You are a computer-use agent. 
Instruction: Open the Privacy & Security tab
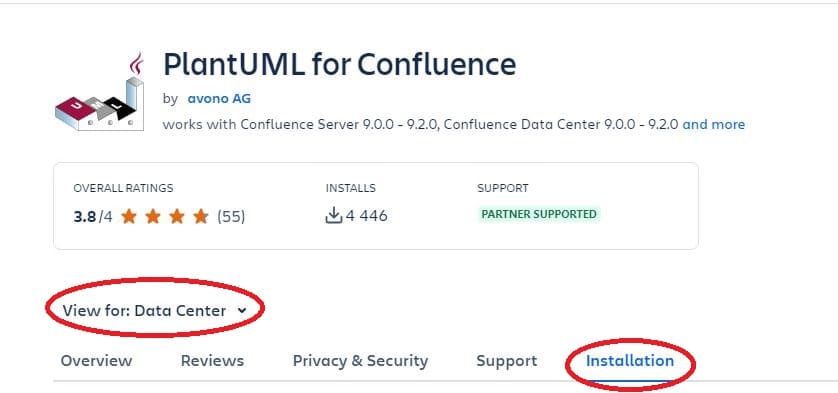pos(360,361)
